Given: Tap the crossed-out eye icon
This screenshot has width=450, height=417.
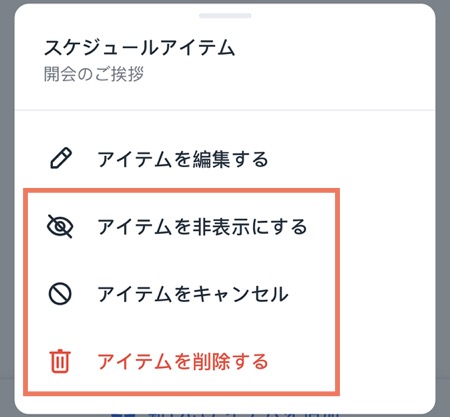Looking at the screenshot, I should (x=60, y=226).
